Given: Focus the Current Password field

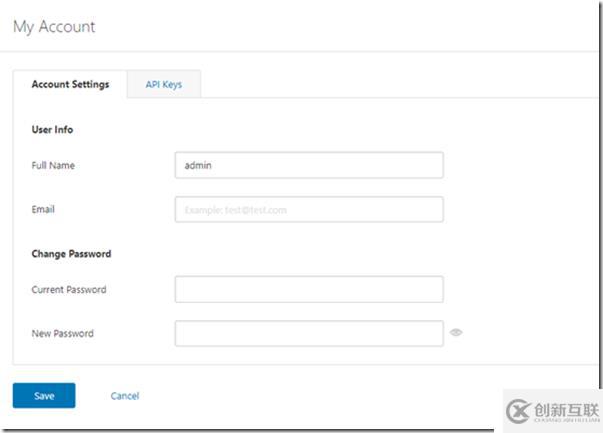Looking at the screenshot, I should point(308,289).
